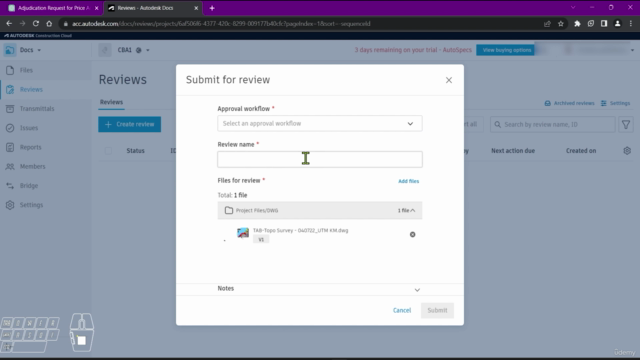Remove the TAB-Topo Survey file from review
This screenshot has height=360, width=640.
pos(413,234)
